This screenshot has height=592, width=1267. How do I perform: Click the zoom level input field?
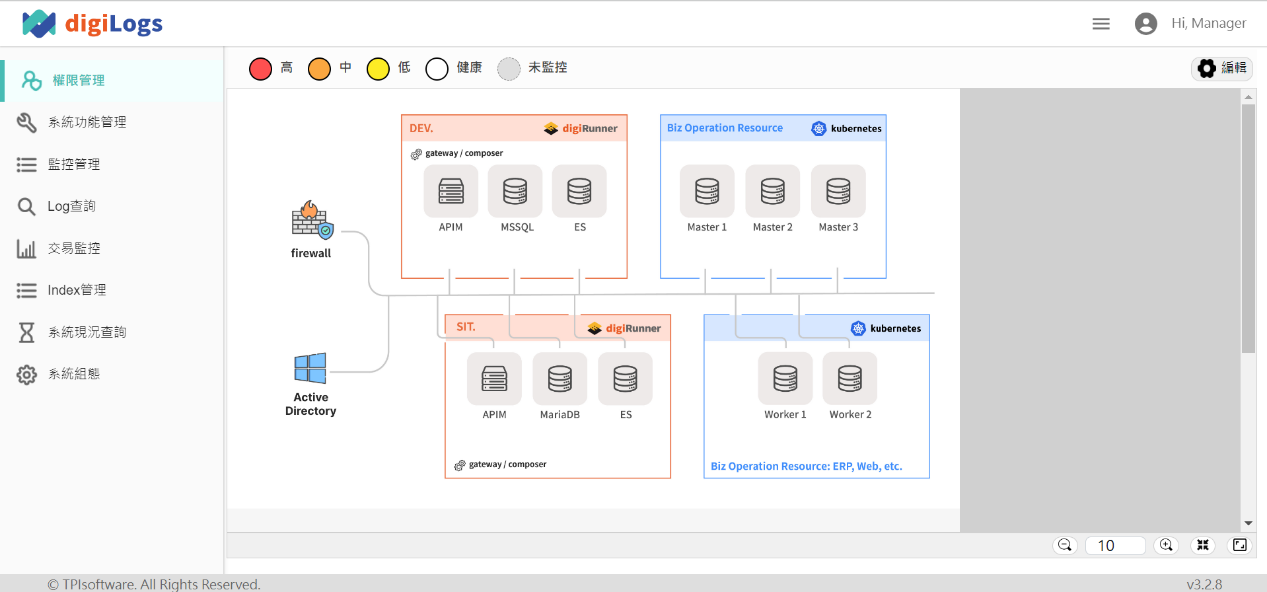tap(1115, 545)
